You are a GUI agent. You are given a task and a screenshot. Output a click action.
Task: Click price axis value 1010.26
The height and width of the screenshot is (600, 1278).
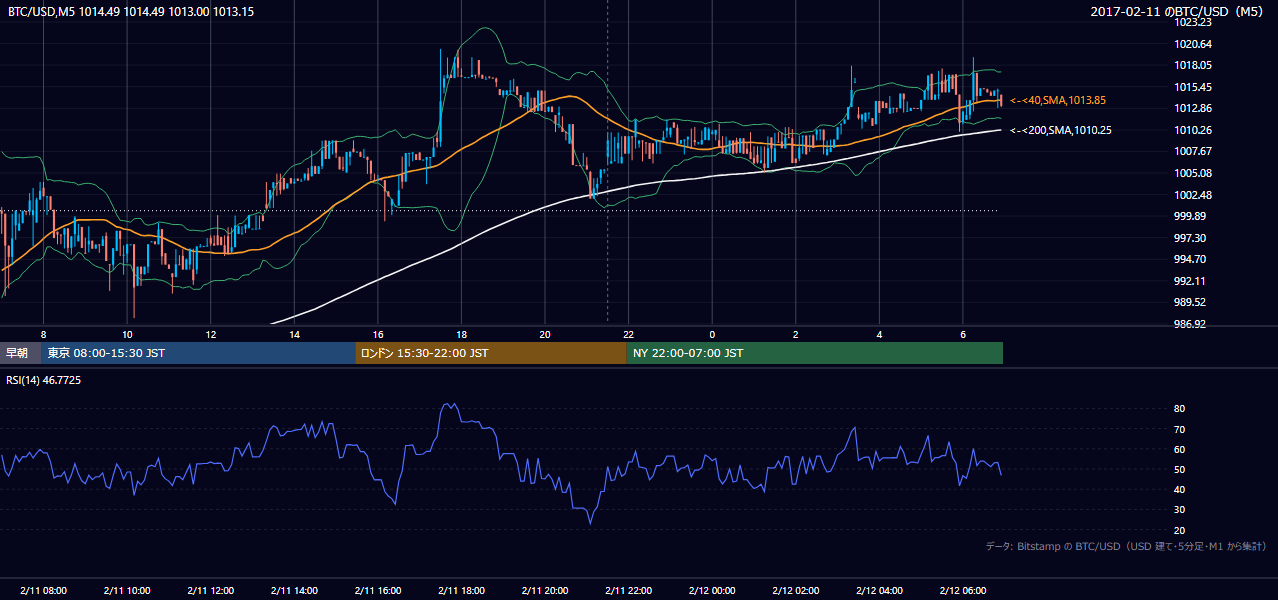pos(1195,130)
